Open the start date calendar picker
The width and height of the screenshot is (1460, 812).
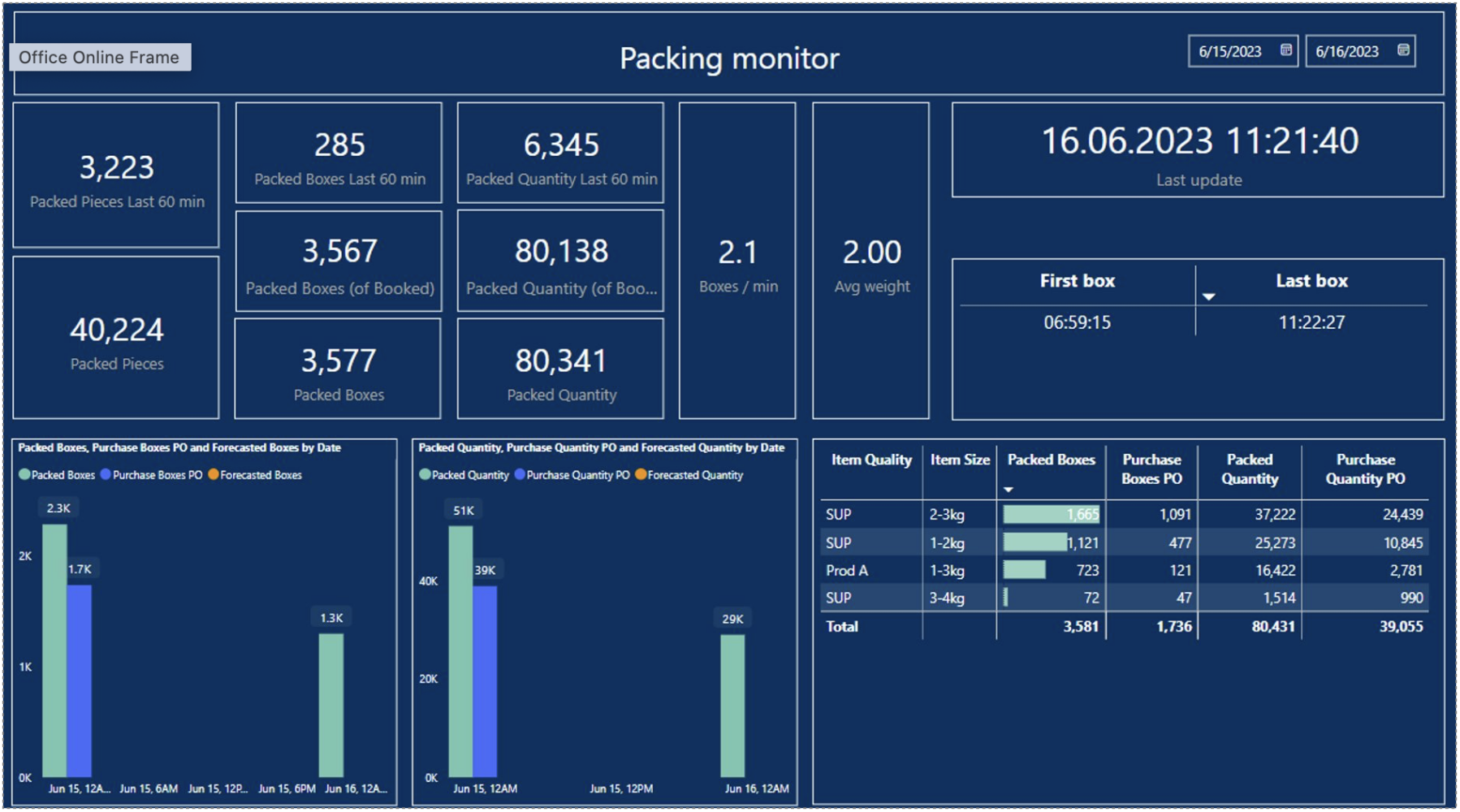[1285, 50]
